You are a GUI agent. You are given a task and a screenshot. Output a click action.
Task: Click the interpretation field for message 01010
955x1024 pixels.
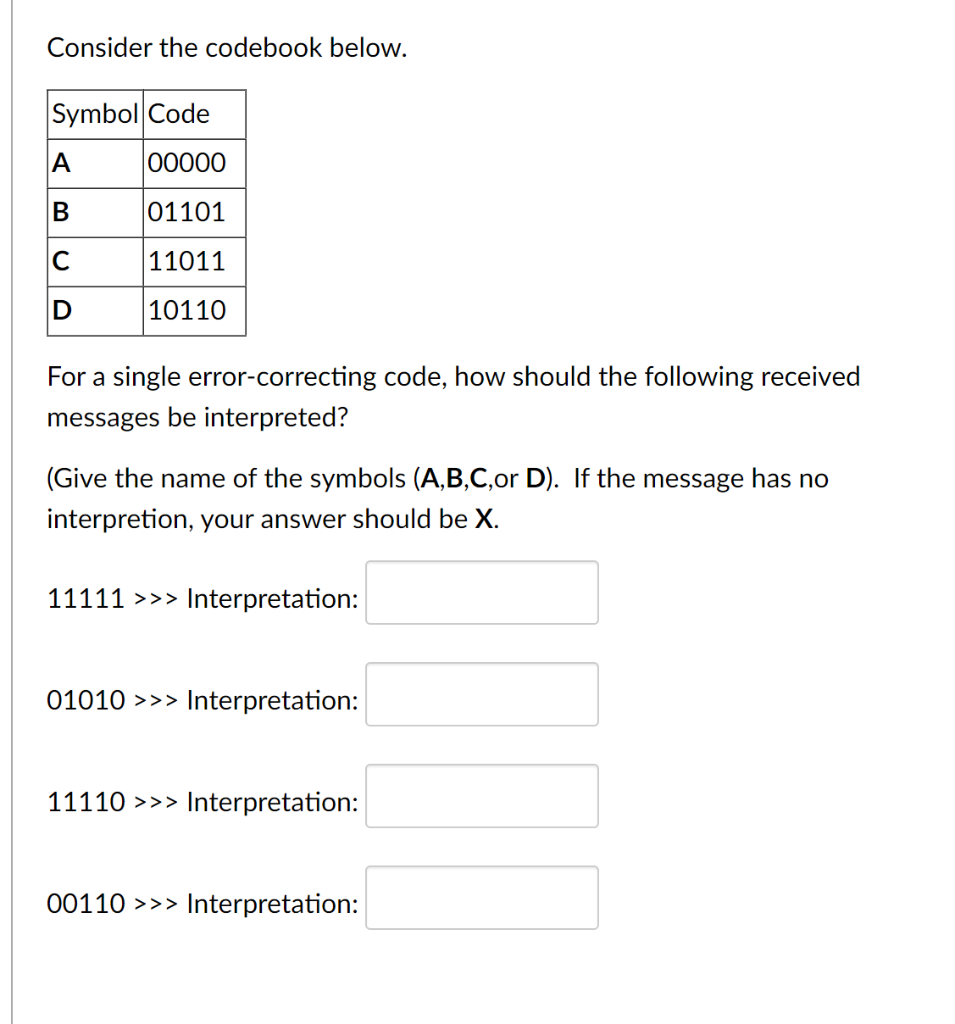(481, 694)
